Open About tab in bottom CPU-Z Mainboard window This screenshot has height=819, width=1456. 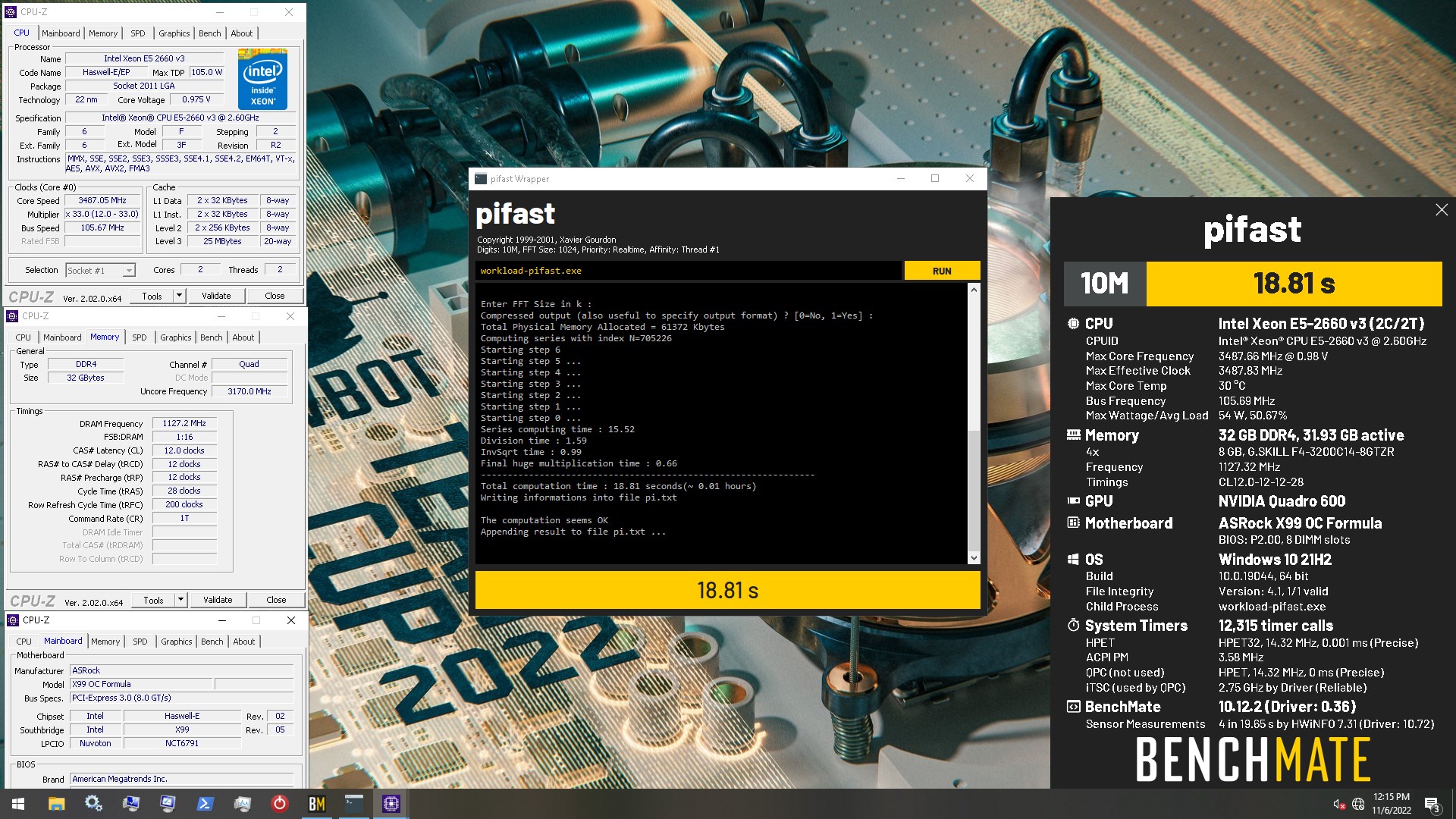click(244, 642)
